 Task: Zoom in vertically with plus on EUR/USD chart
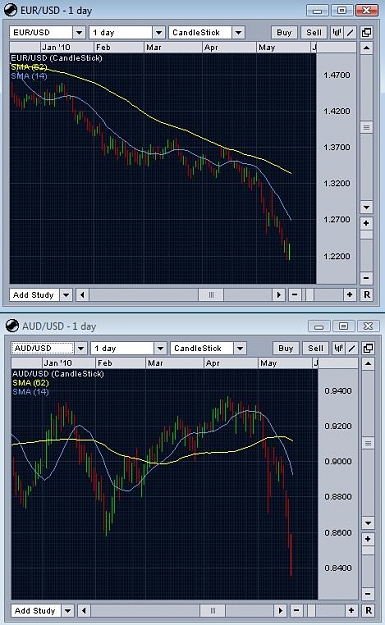pyautogui.click(x=367, y=223)
